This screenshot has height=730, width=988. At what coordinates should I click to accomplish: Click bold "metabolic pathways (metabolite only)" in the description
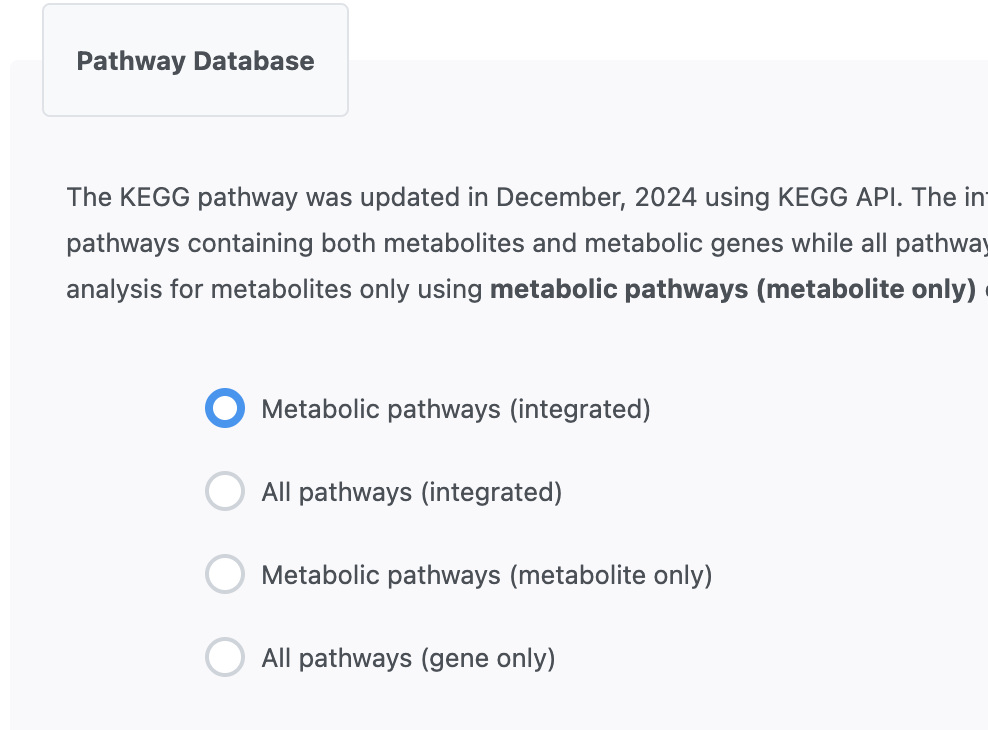[x=732, y=290]
